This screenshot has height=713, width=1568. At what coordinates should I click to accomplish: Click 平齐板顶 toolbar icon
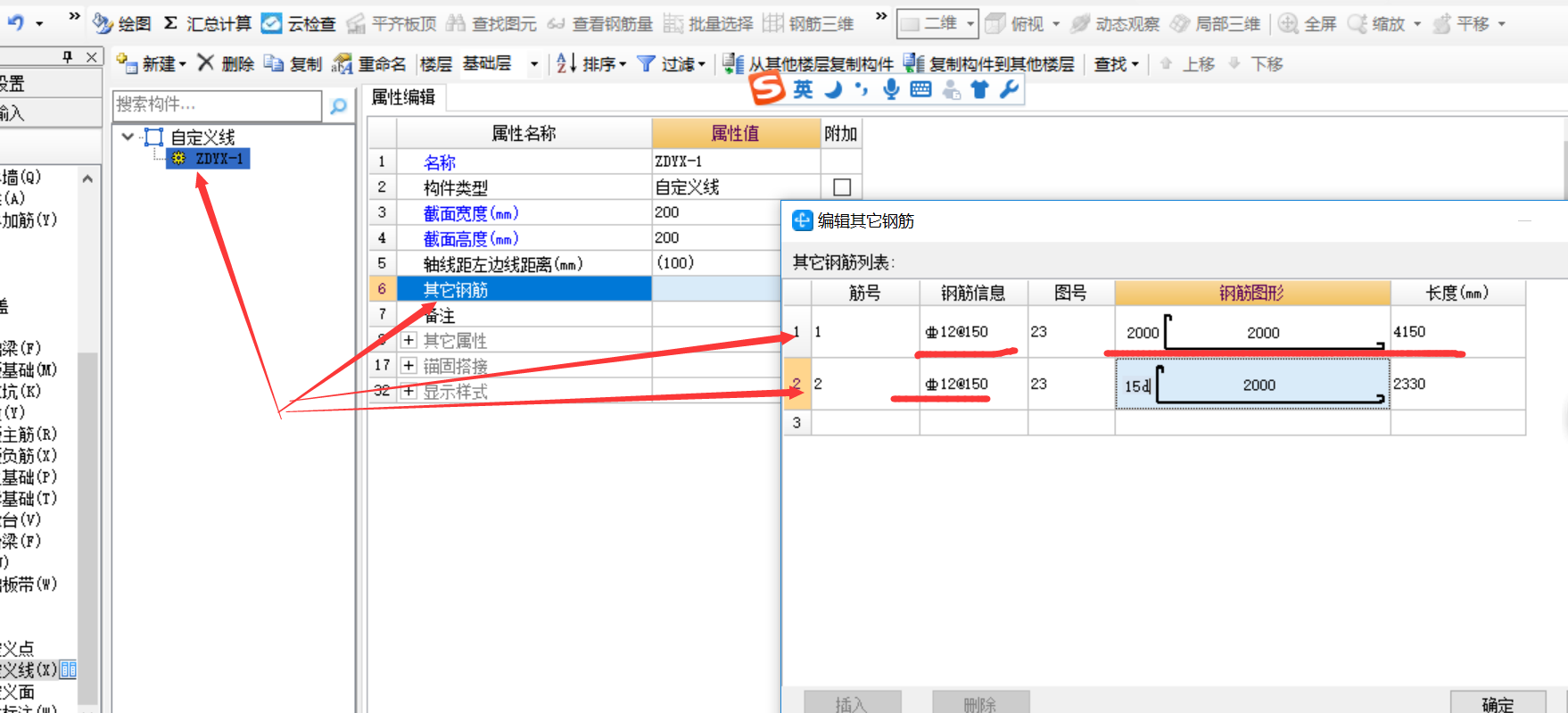[x=356, y=24]
